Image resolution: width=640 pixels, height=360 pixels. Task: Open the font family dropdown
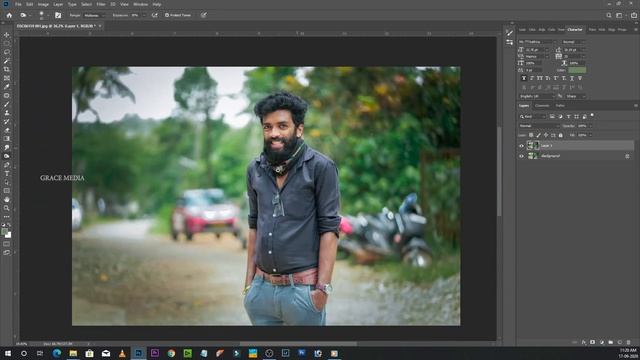(538, 42)
